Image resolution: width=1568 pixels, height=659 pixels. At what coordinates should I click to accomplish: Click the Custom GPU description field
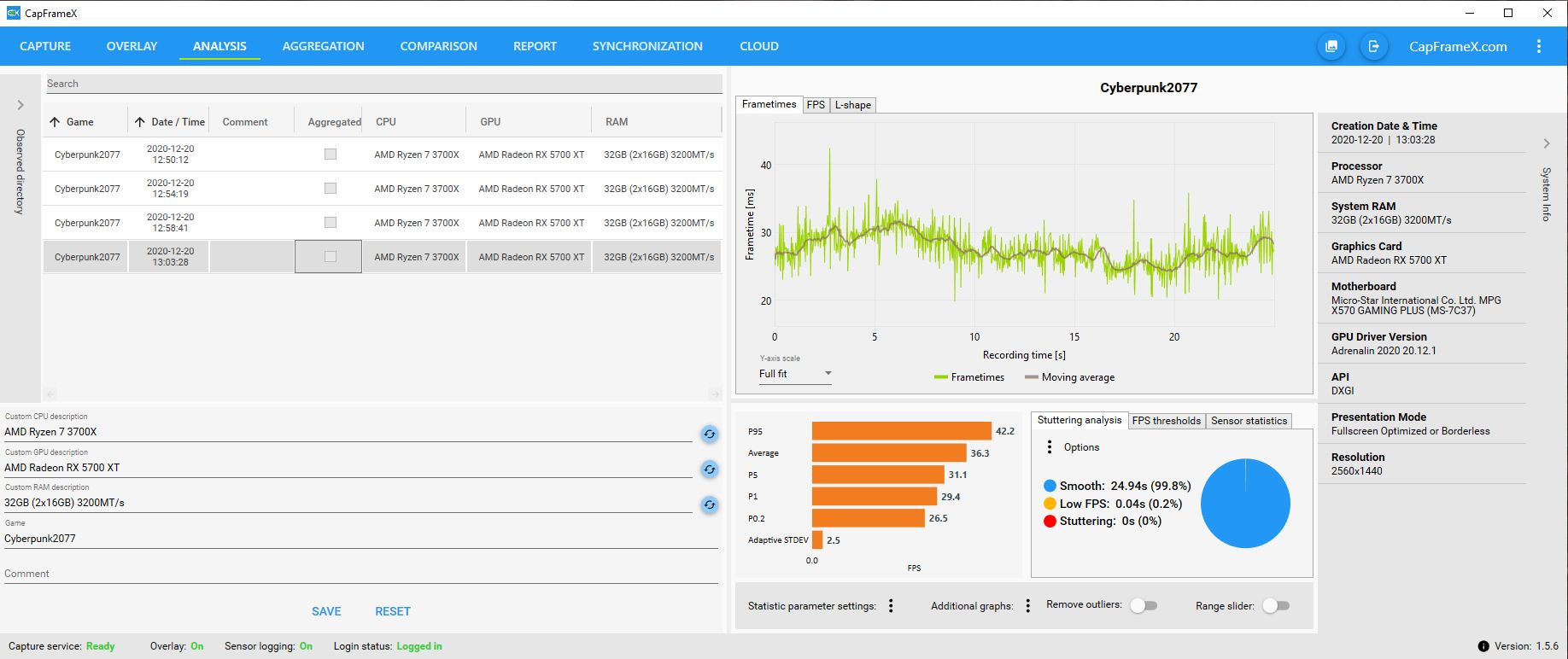[x=348, y=468]
